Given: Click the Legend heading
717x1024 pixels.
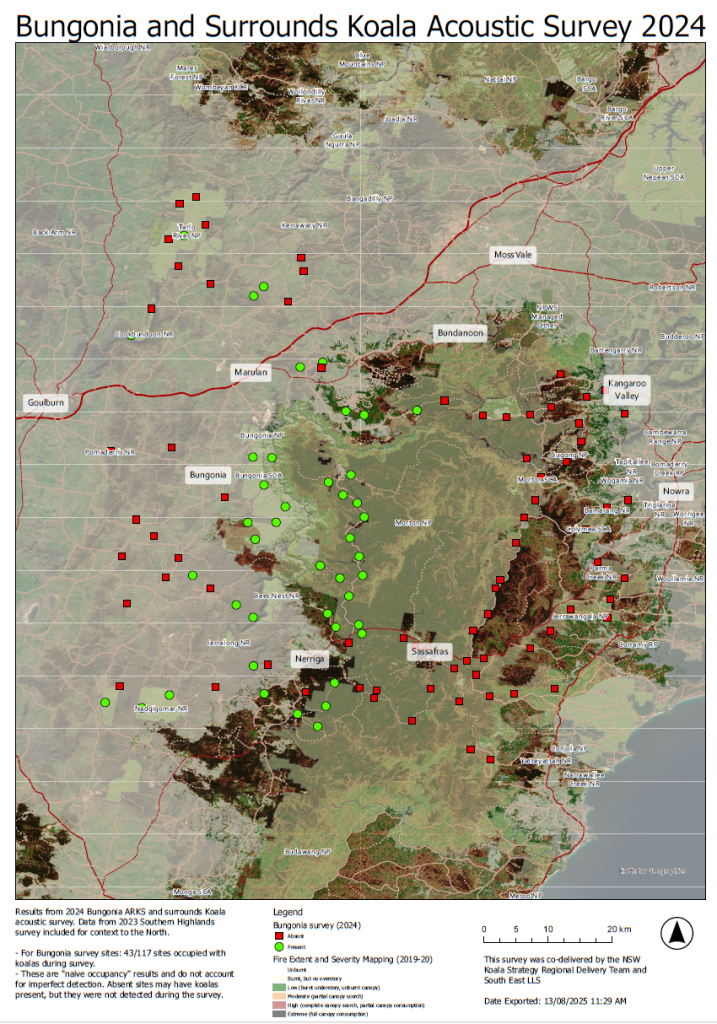Looking at the screenshot, I should click(x=288, y=912).
